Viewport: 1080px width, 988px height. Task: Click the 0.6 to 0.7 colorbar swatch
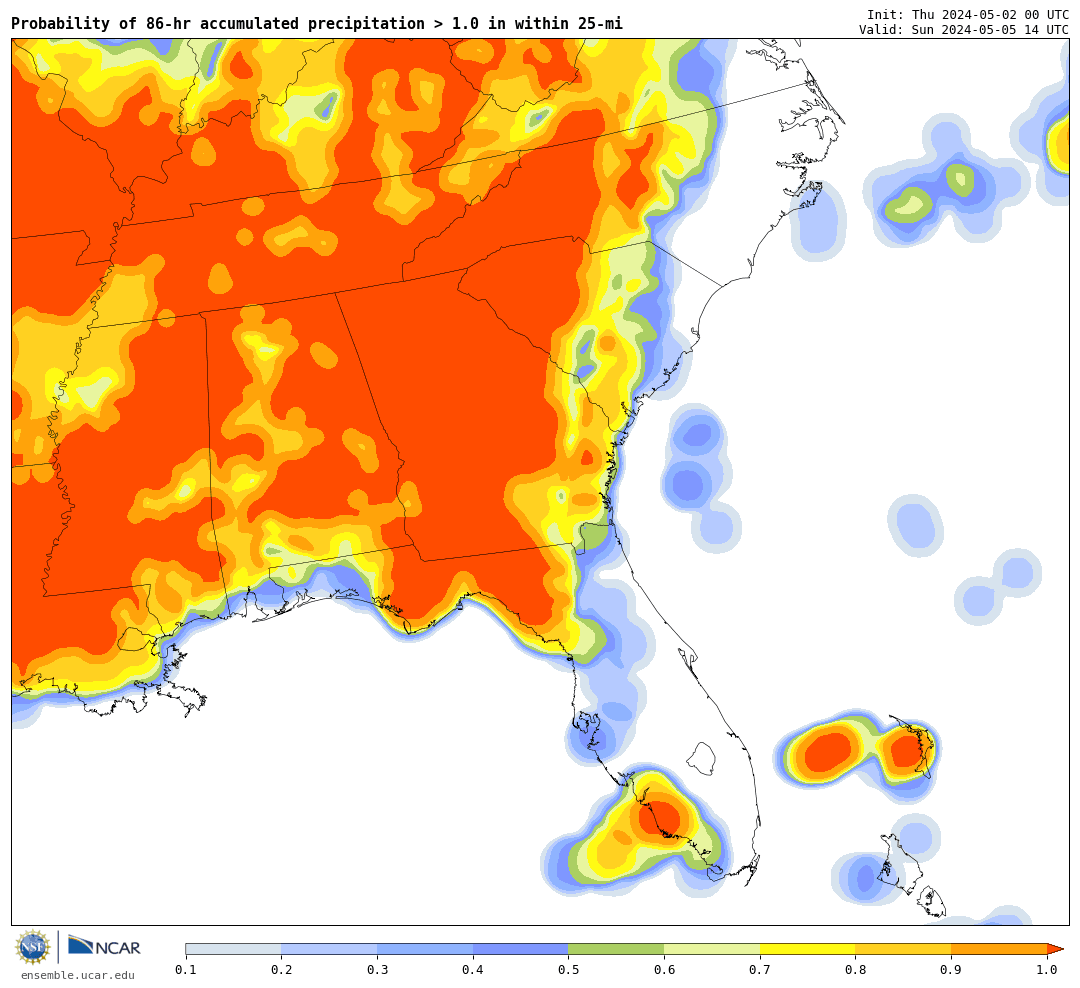(x=712, y=949)
